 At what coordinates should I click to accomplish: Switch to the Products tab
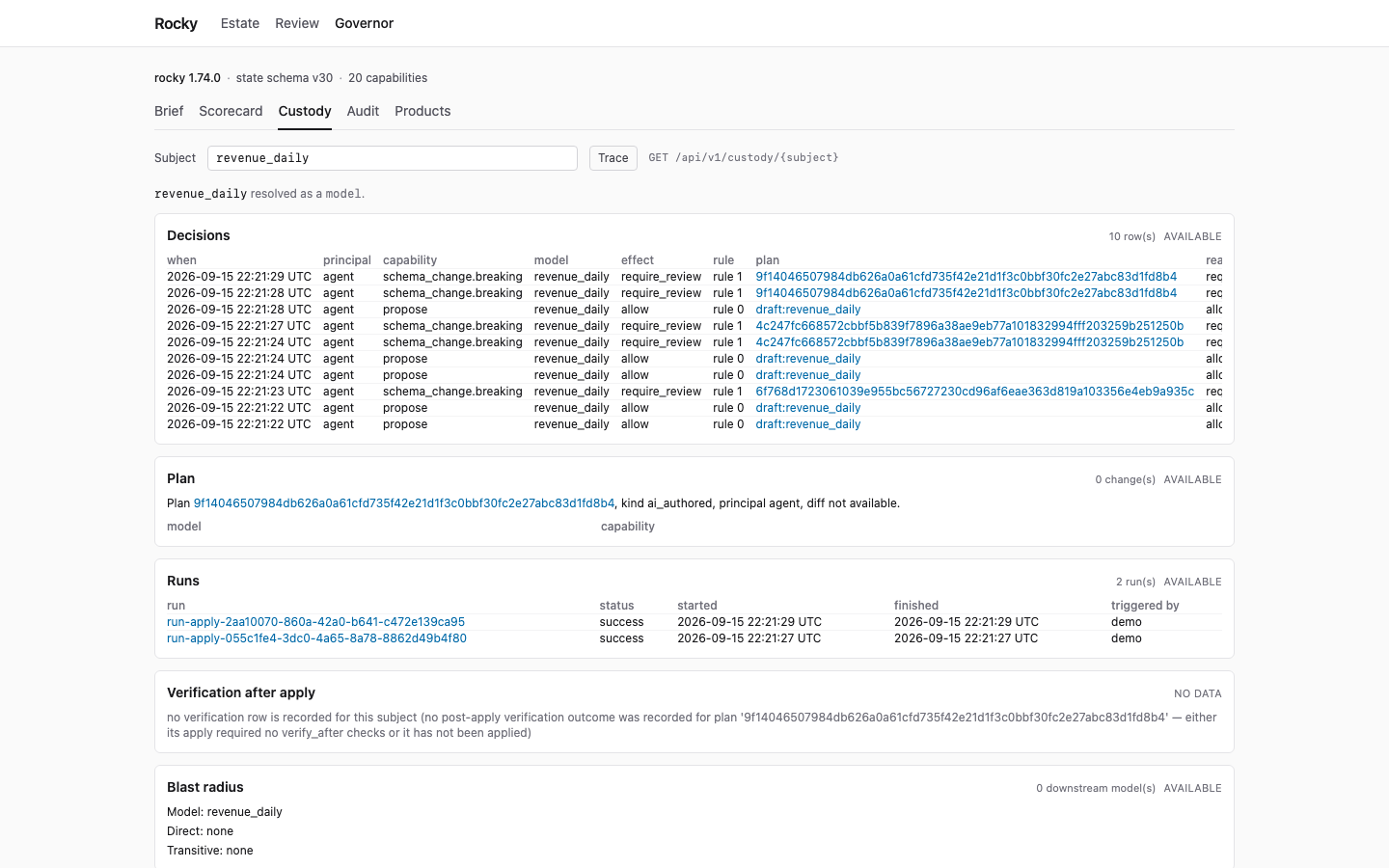click(422, 111)
